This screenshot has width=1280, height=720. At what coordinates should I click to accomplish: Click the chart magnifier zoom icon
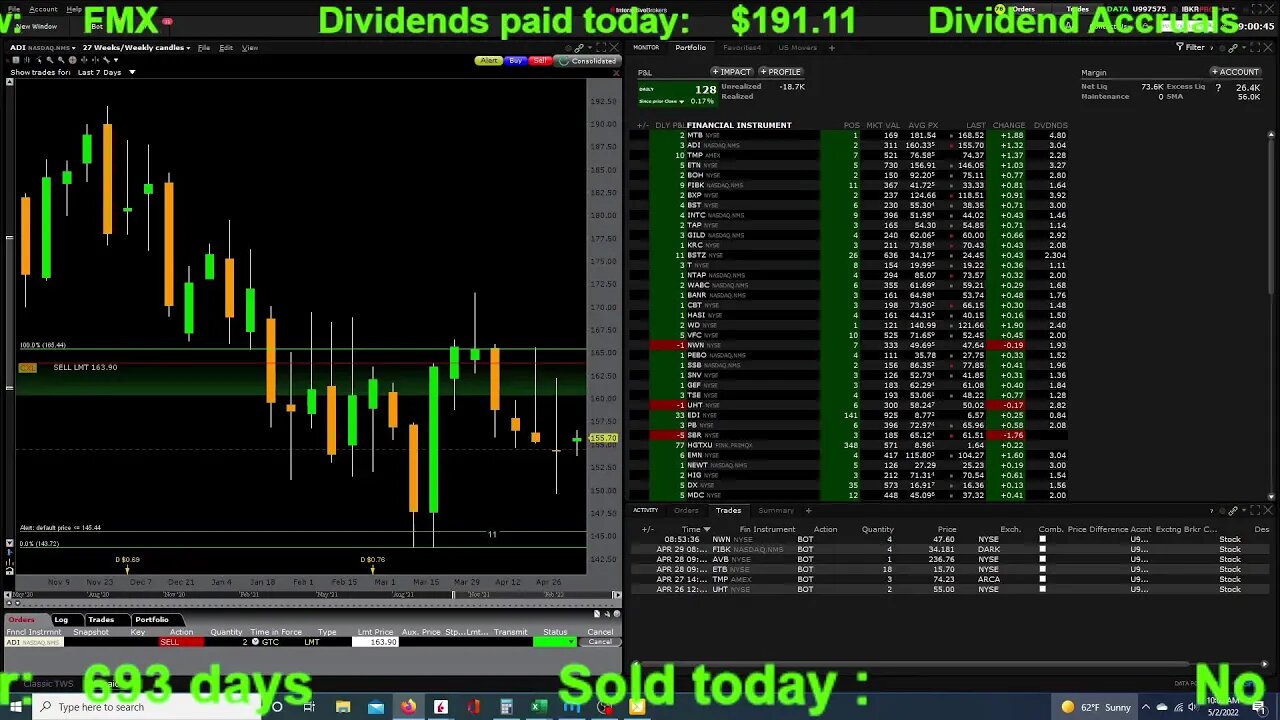pos(49,60)
